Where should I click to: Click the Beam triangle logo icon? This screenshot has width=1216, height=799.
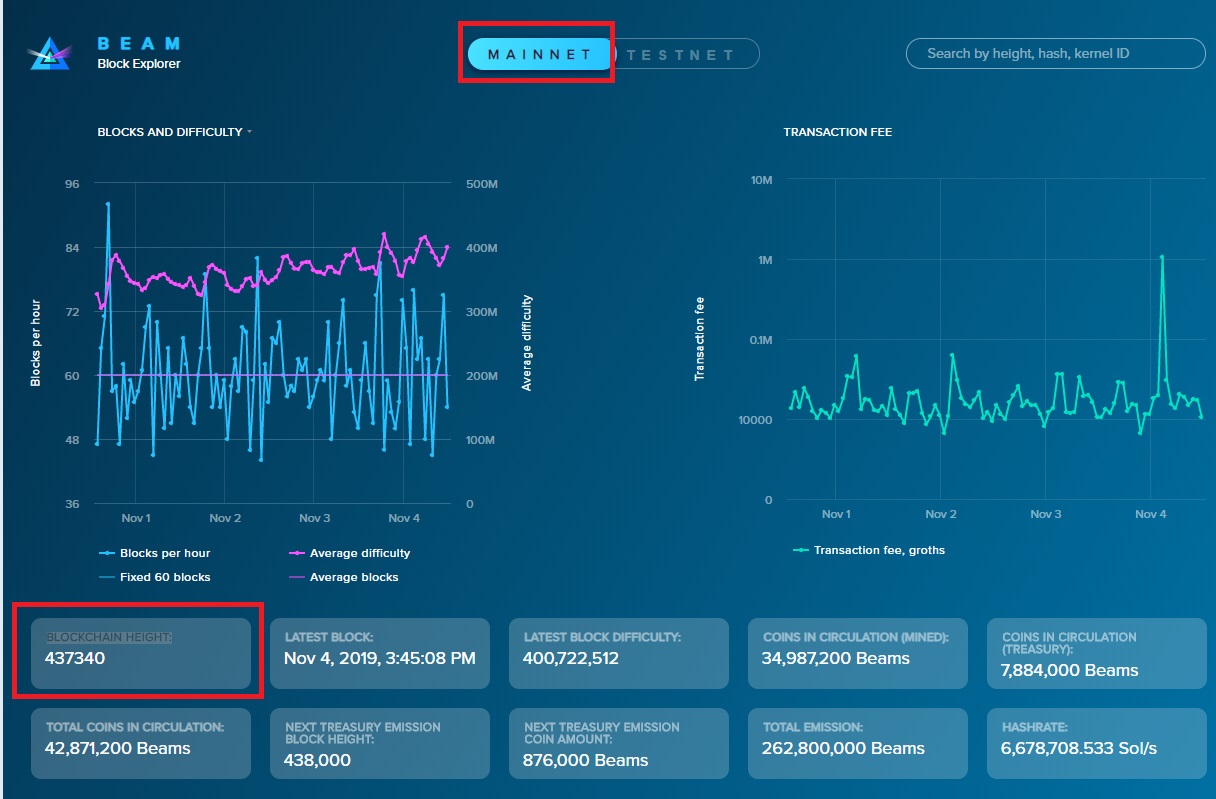coord(48,54)
